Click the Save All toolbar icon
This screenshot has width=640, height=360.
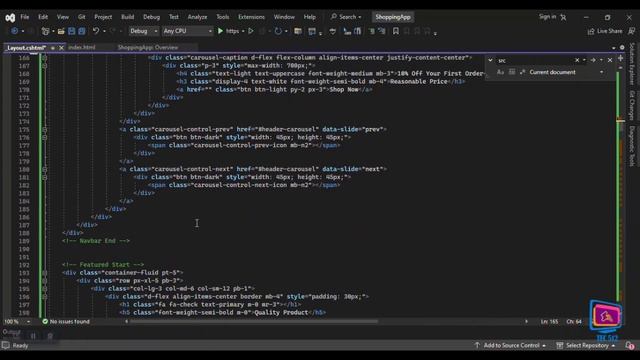[x=82, y=31]
